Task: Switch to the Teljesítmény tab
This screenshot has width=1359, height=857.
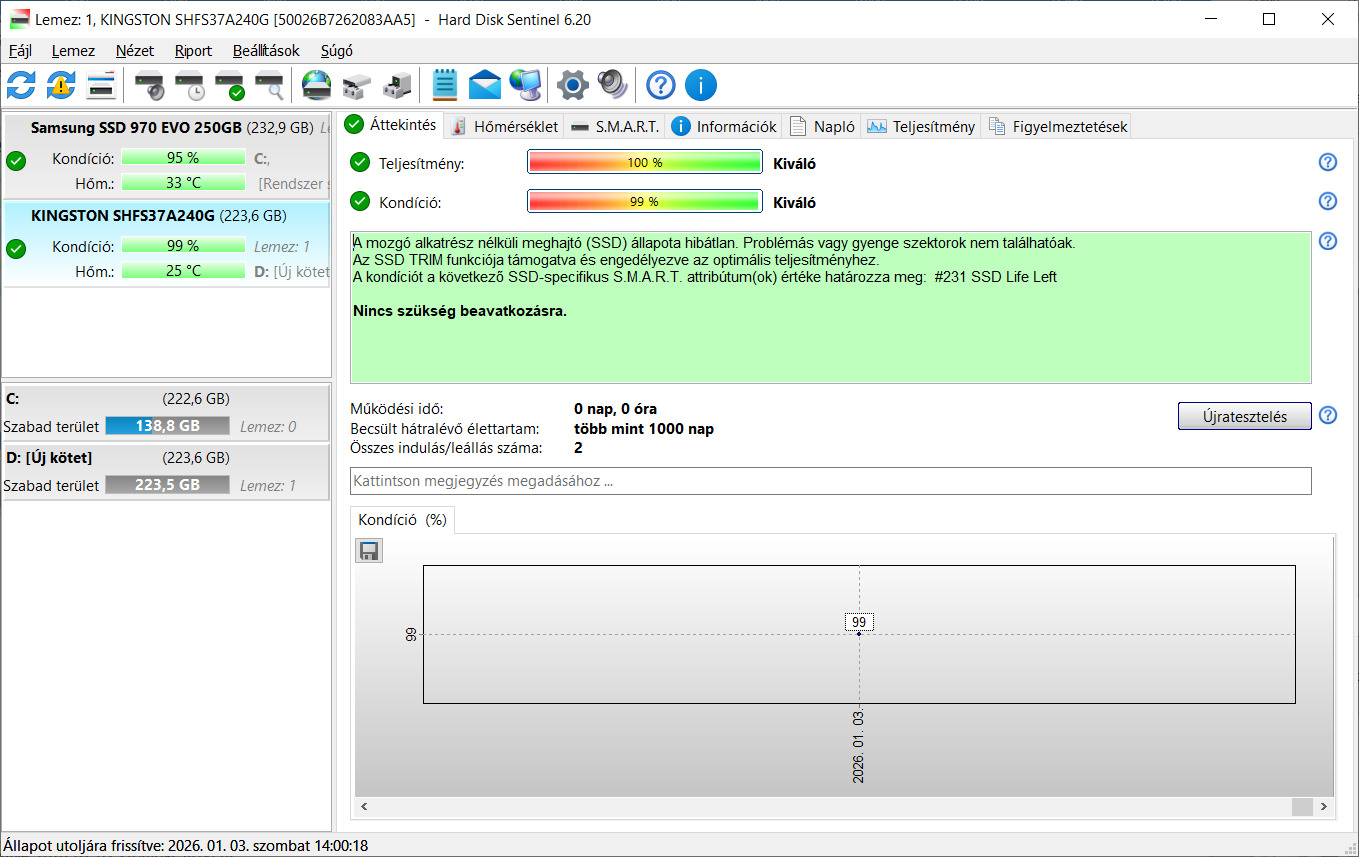Action: [x=921, y=126]
